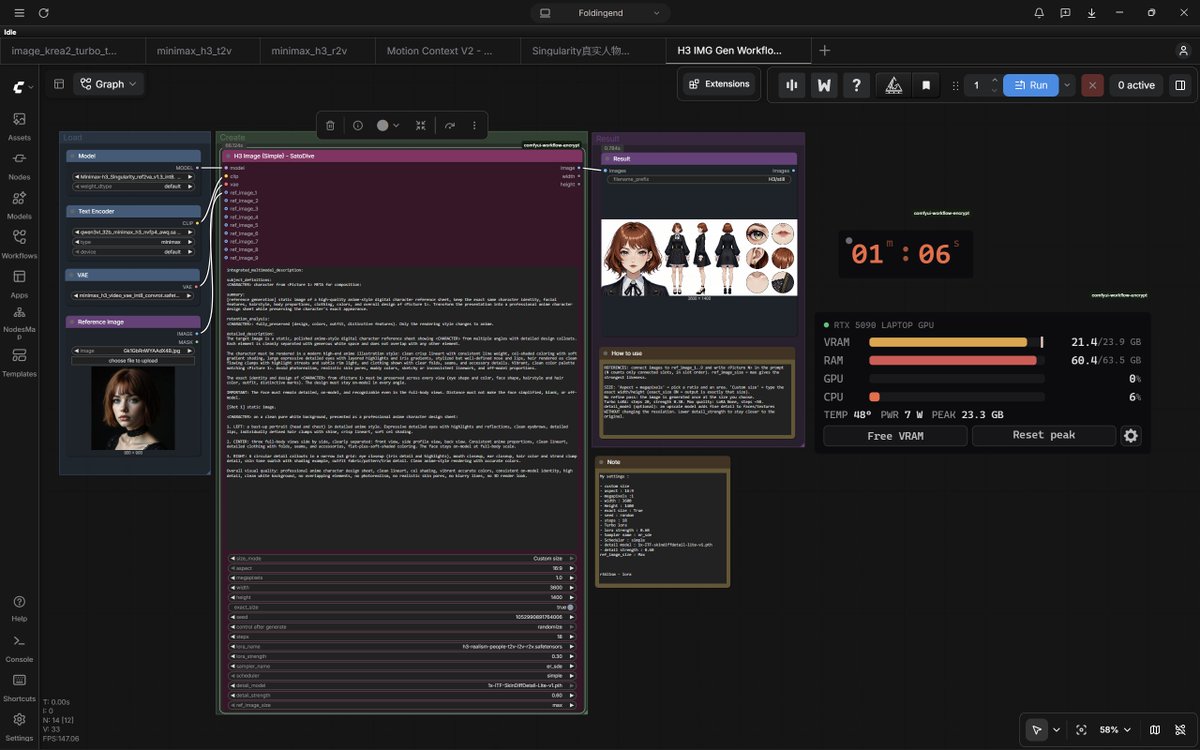Open the Models sidebar panel
Screen dimensions: 1200x750
click(19, 204)
